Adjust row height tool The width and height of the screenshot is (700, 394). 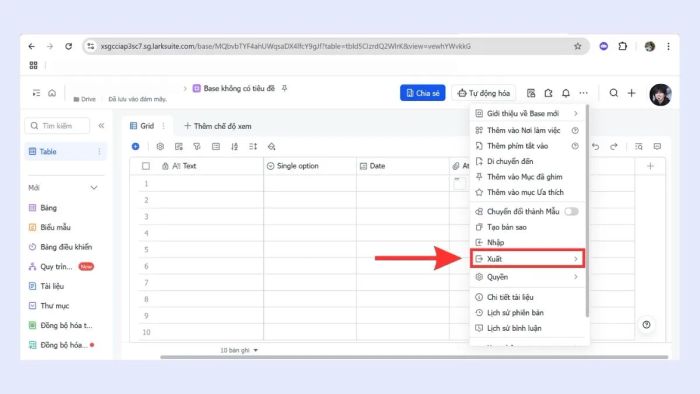pos(253,146)
